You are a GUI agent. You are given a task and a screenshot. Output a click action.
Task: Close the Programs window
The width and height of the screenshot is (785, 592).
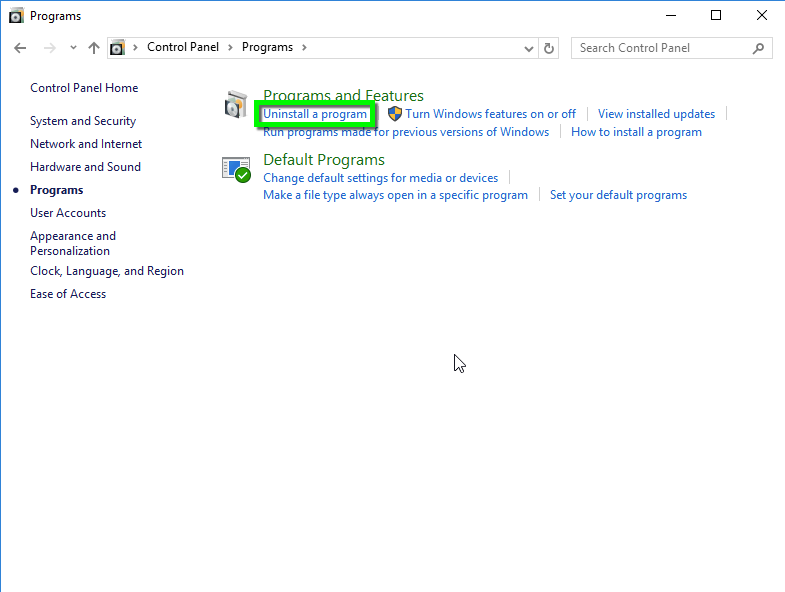761,16
